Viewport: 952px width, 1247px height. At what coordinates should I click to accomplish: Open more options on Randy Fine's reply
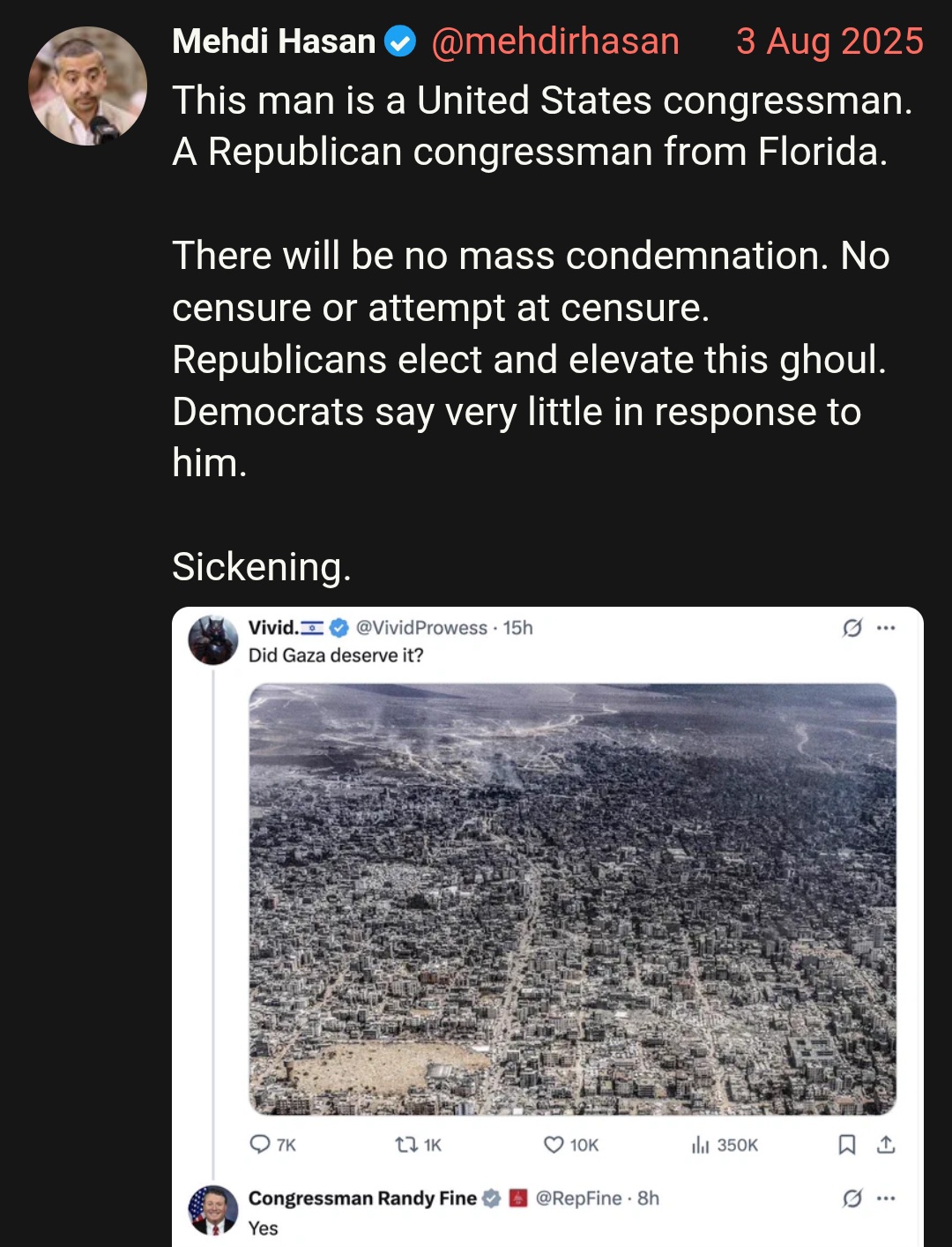[x=886, y=1198]
